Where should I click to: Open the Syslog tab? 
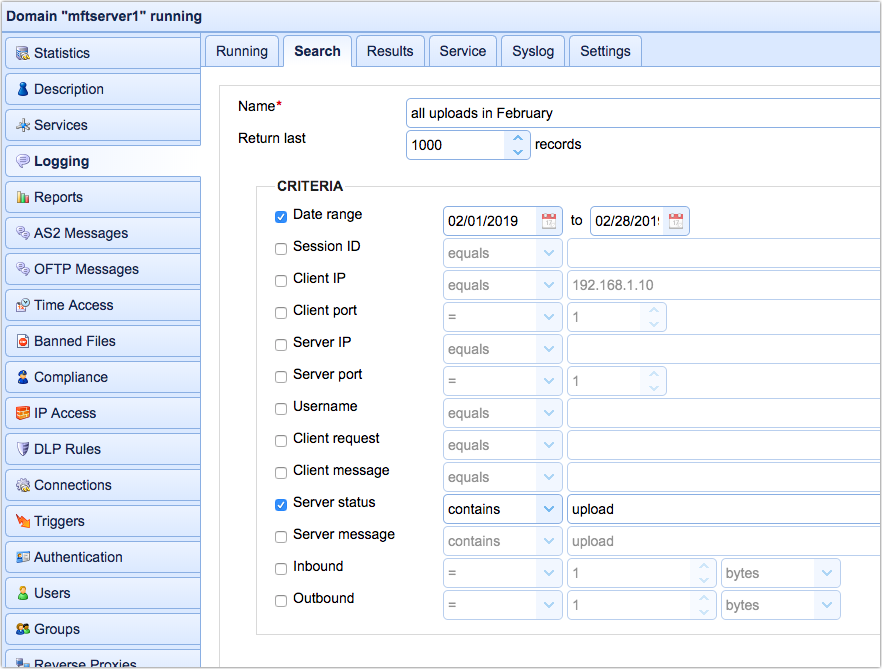coord(532,50)
